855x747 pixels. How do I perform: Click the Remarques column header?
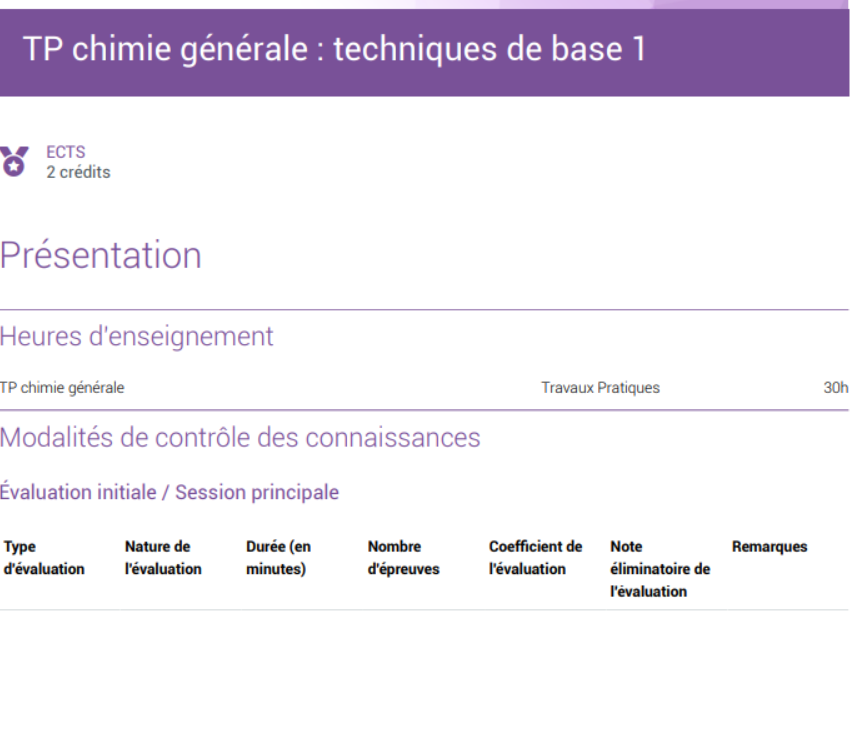tap(769, 547)
